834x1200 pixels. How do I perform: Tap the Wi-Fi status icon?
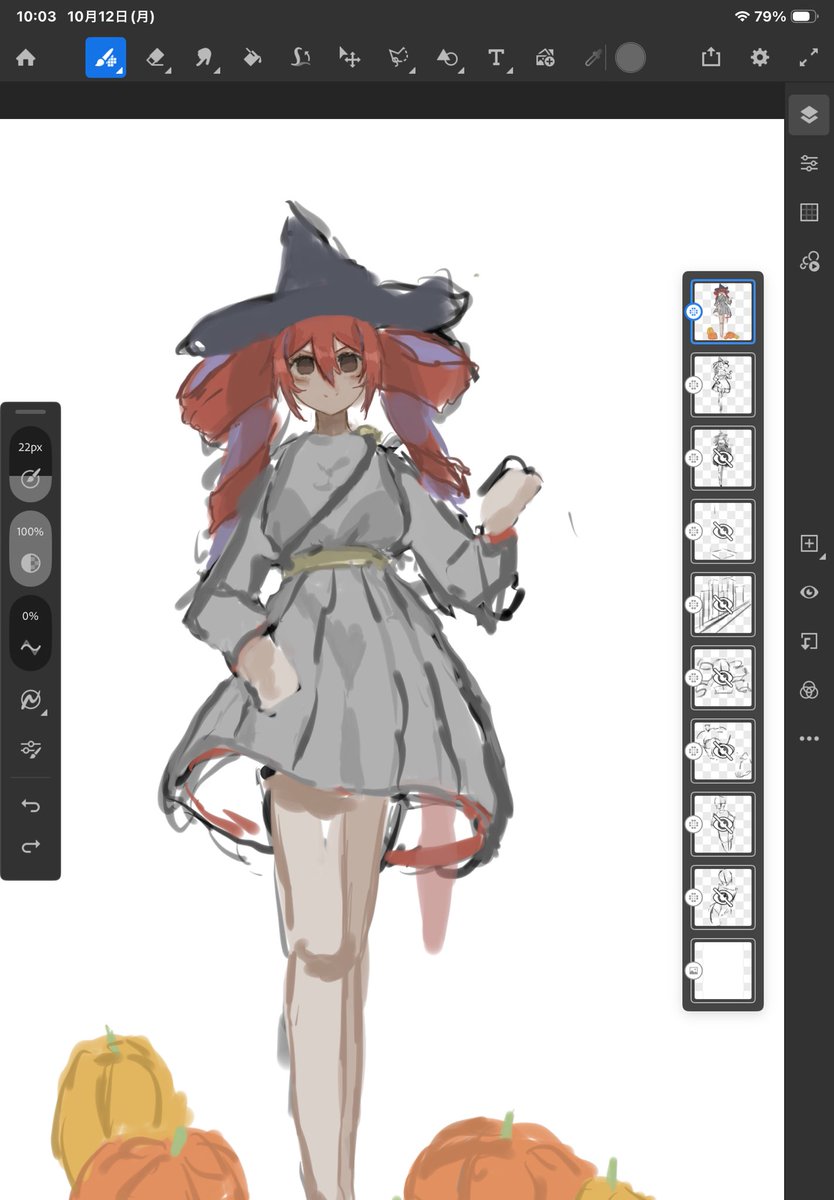click(x=742, y=17)
